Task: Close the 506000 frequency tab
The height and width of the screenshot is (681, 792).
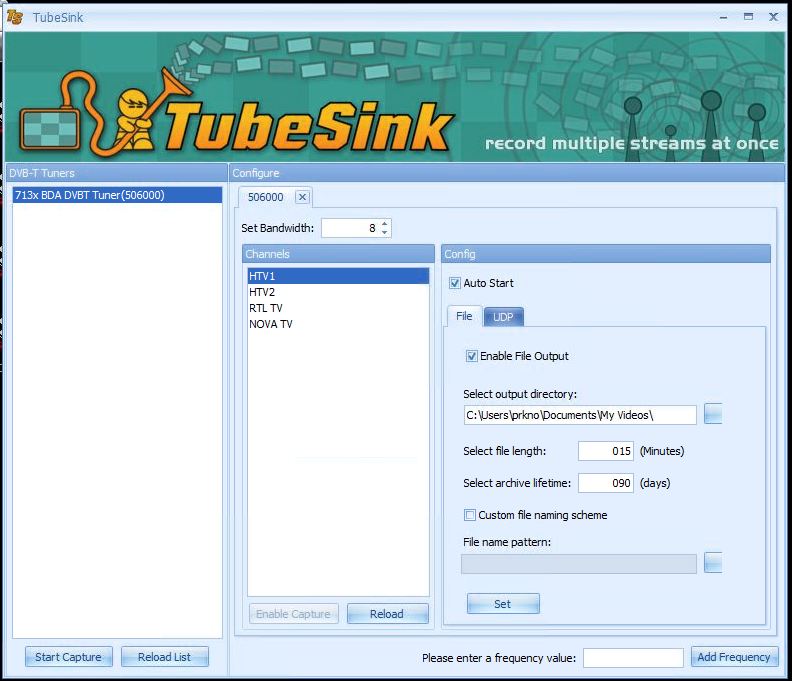Action: (302, 197)
